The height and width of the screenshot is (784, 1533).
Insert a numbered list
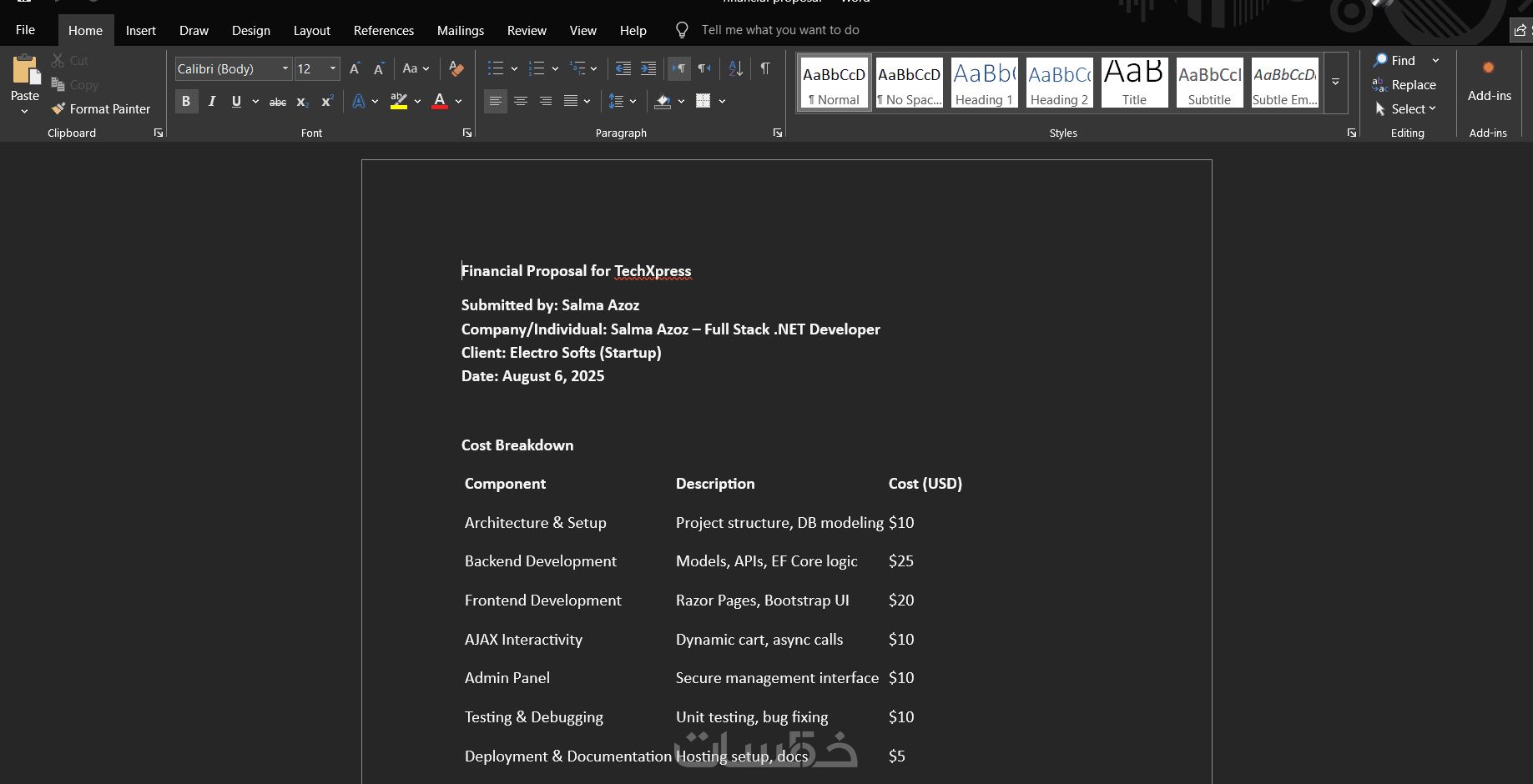(x=537, y=68)
